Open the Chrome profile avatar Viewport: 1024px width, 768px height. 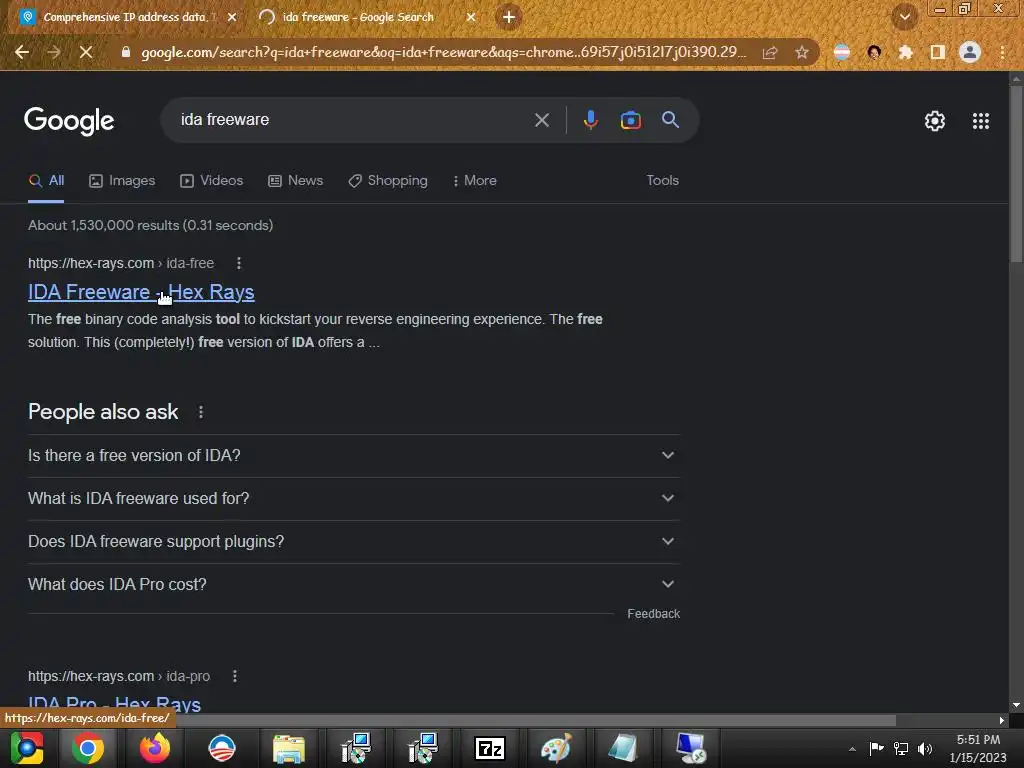pos(970,52)
